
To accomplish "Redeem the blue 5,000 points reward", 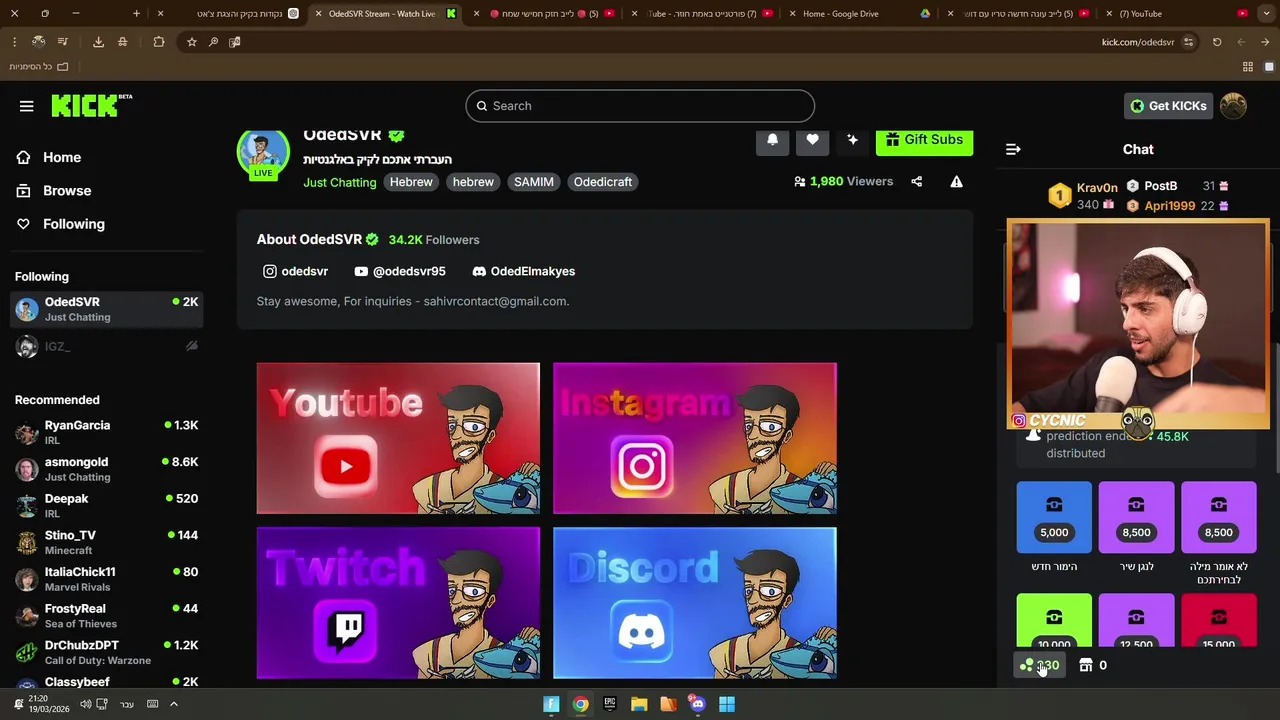I will click(1054, 517).
